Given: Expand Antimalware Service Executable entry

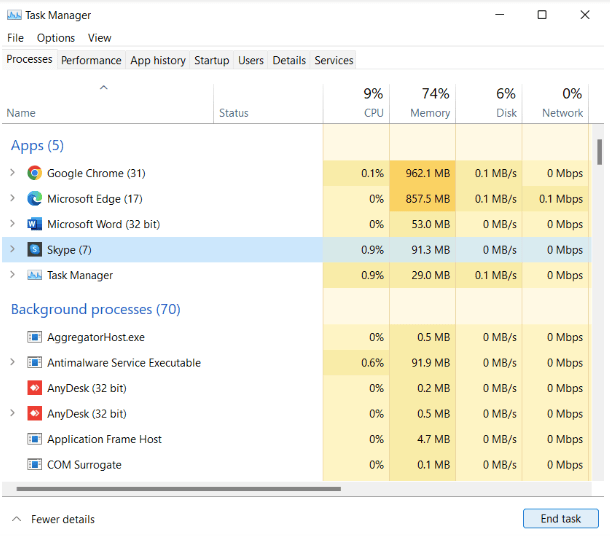Looking at the screenshot, I should click(x=12, y=362).
